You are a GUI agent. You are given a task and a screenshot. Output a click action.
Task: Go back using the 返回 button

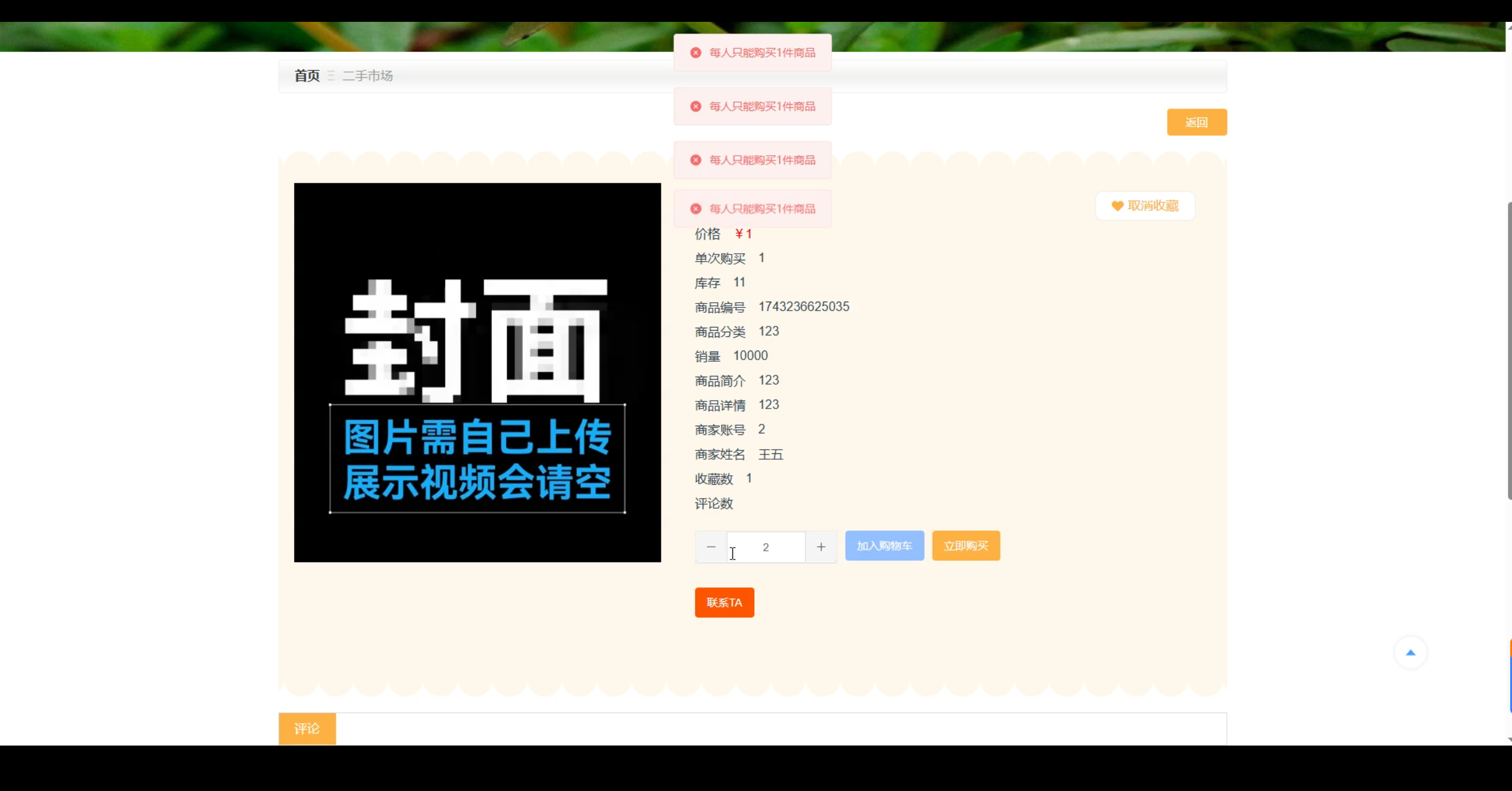click(1197, 123)
